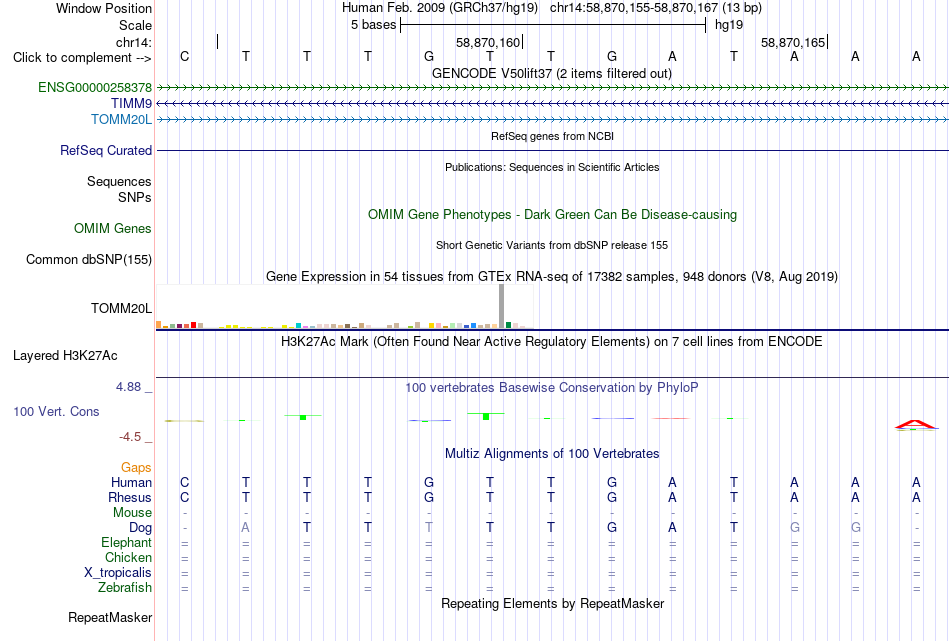This screenshot has width=950, height=641.
Task: Click the Gaps alignment row label
Action: (136, 467)
